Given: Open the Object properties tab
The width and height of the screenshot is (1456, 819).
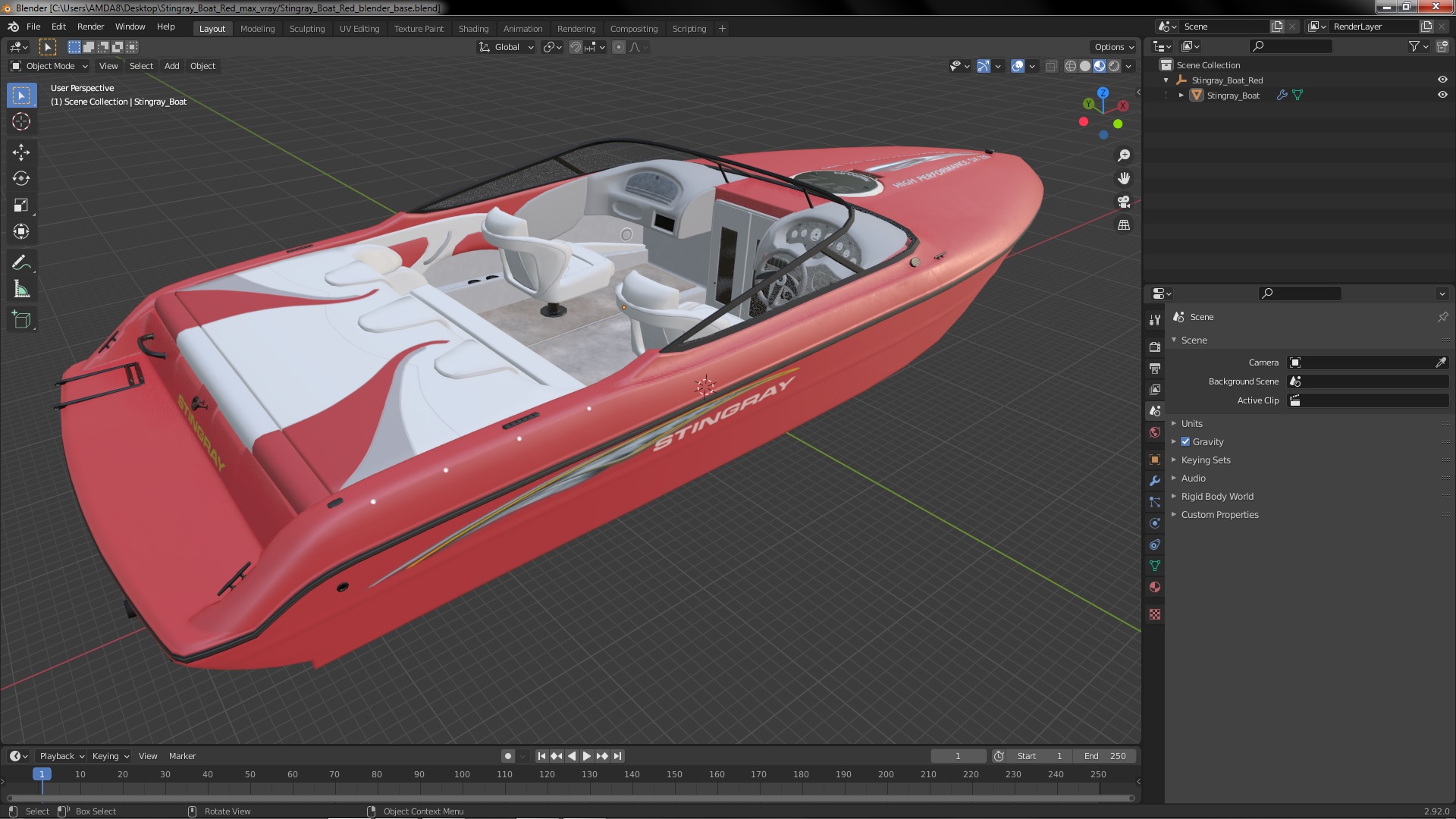Looking at the screenshot, I should (1155, 460).
